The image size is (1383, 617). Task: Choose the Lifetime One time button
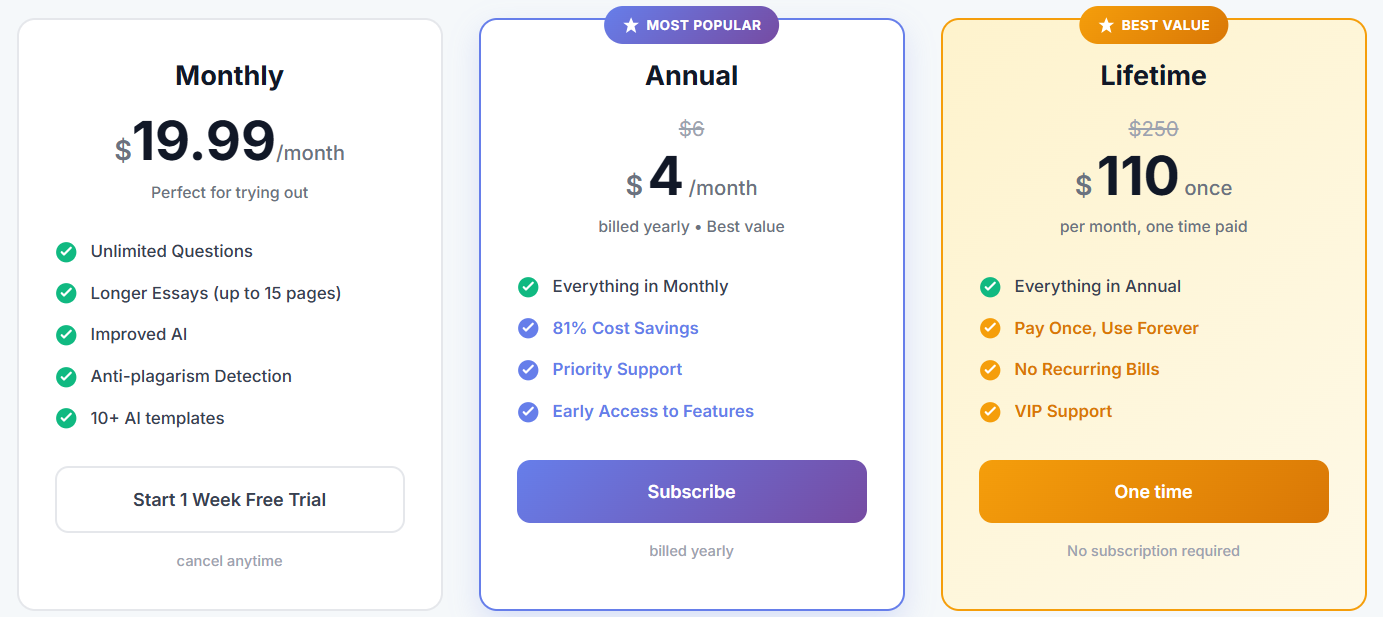[1154, 491]
